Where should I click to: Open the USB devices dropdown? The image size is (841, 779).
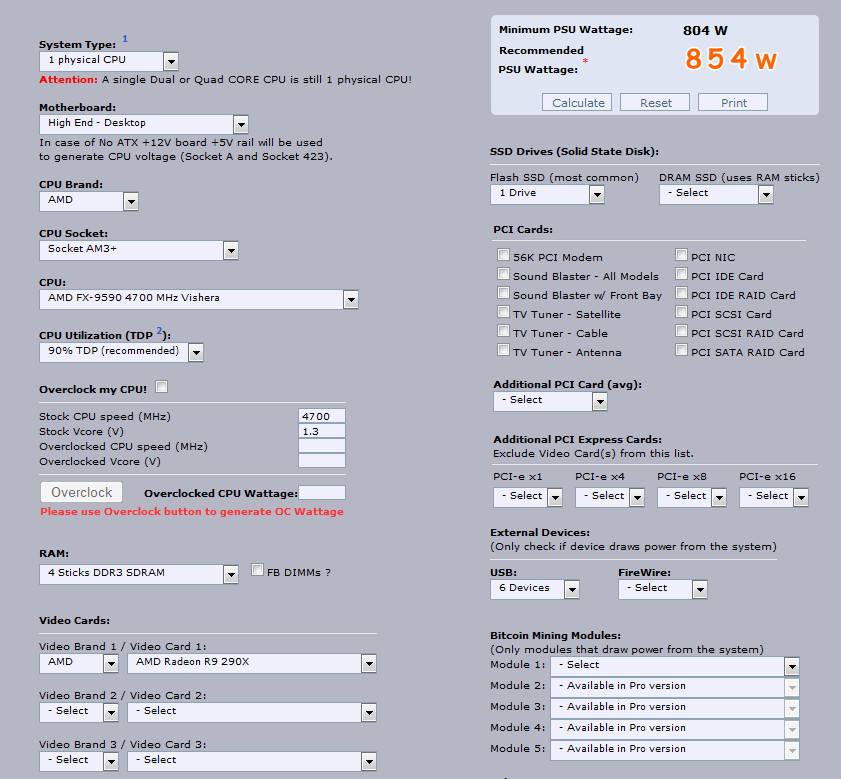[x=535, y=589]
